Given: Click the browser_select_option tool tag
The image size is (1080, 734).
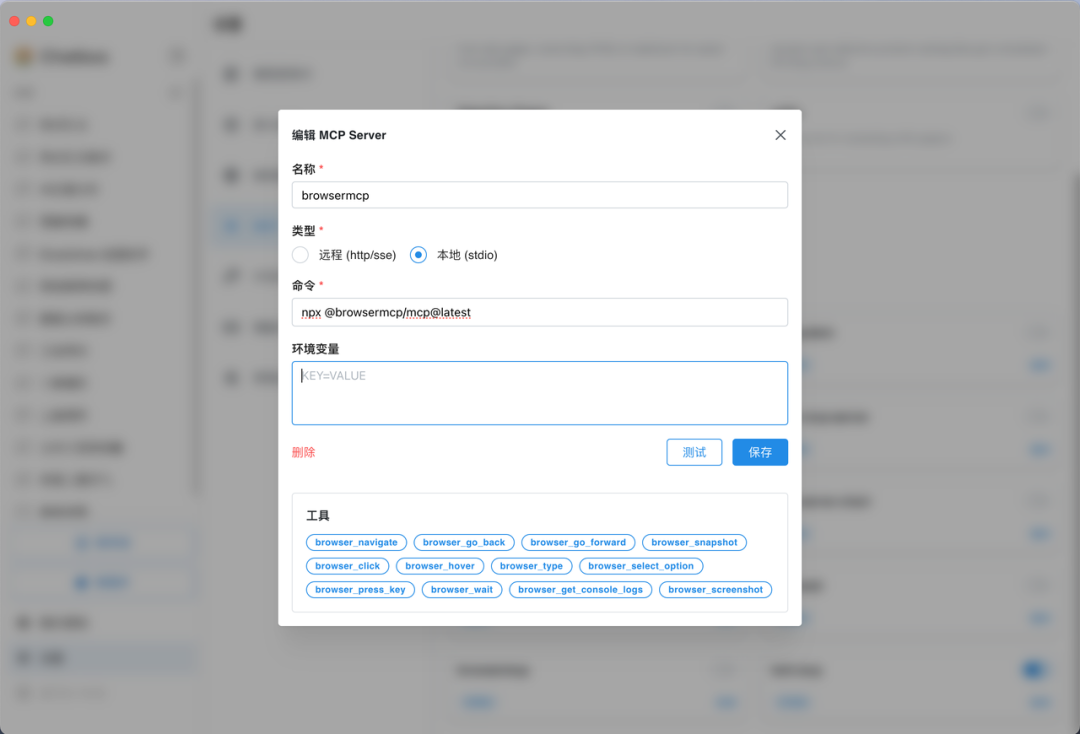Looking at the screenshot, I should pos(641,566).
